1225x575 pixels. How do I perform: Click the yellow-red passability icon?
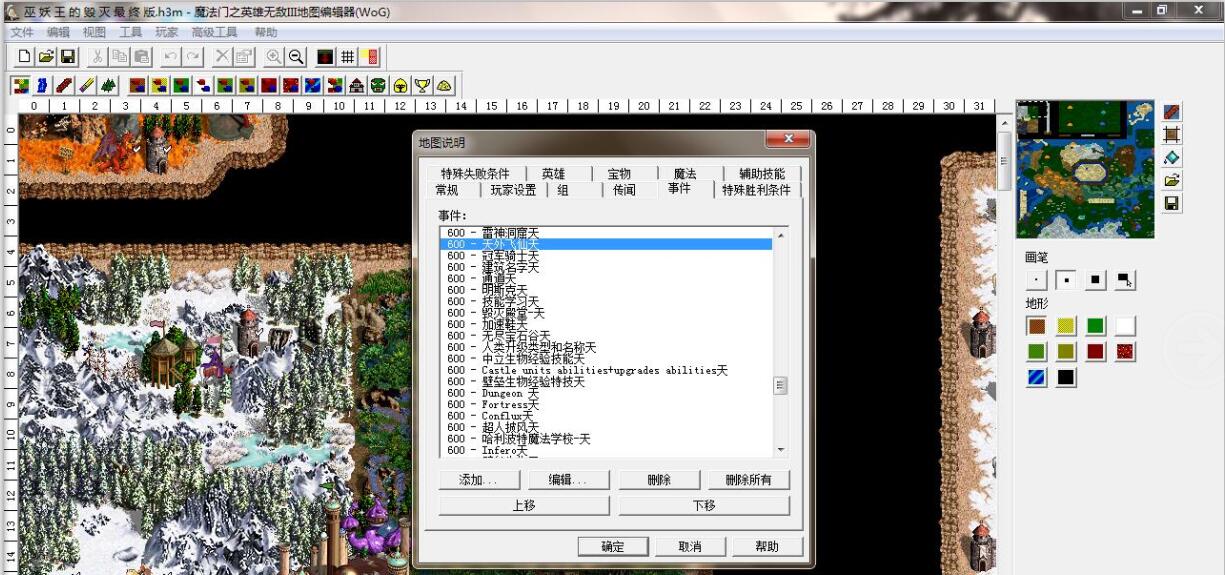pyautogui.click(x=370, y=57)
